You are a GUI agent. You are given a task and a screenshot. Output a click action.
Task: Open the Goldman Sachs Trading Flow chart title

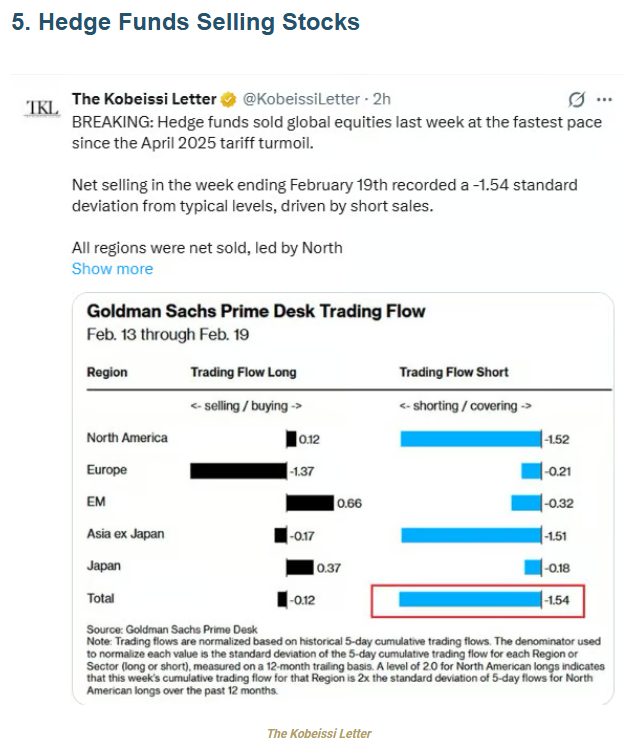[256, 311]
